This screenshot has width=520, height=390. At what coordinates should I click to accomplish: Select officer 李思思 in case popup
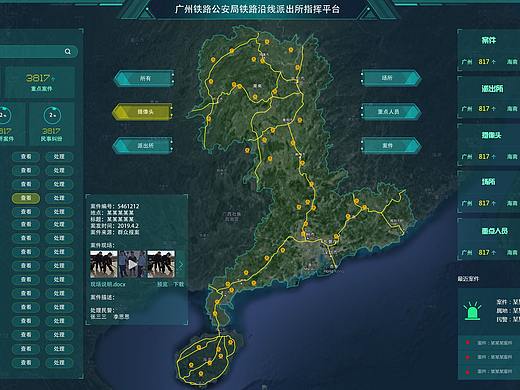(121, 316)
